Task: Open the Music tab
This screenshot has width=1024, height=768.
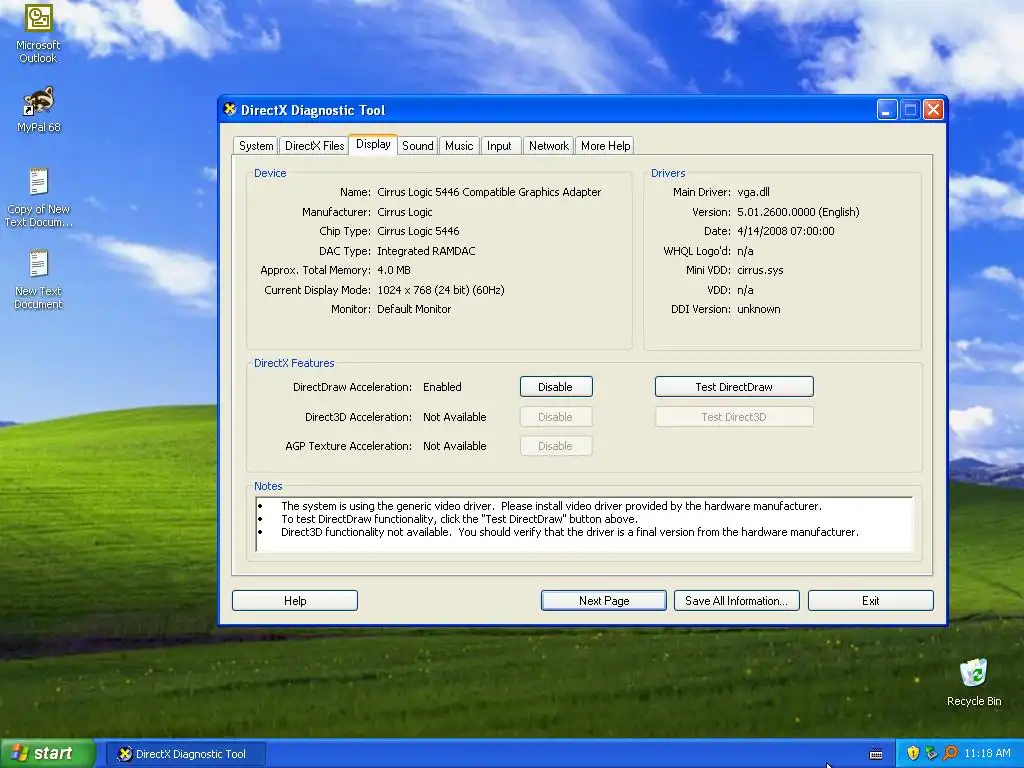Action: 459,146
